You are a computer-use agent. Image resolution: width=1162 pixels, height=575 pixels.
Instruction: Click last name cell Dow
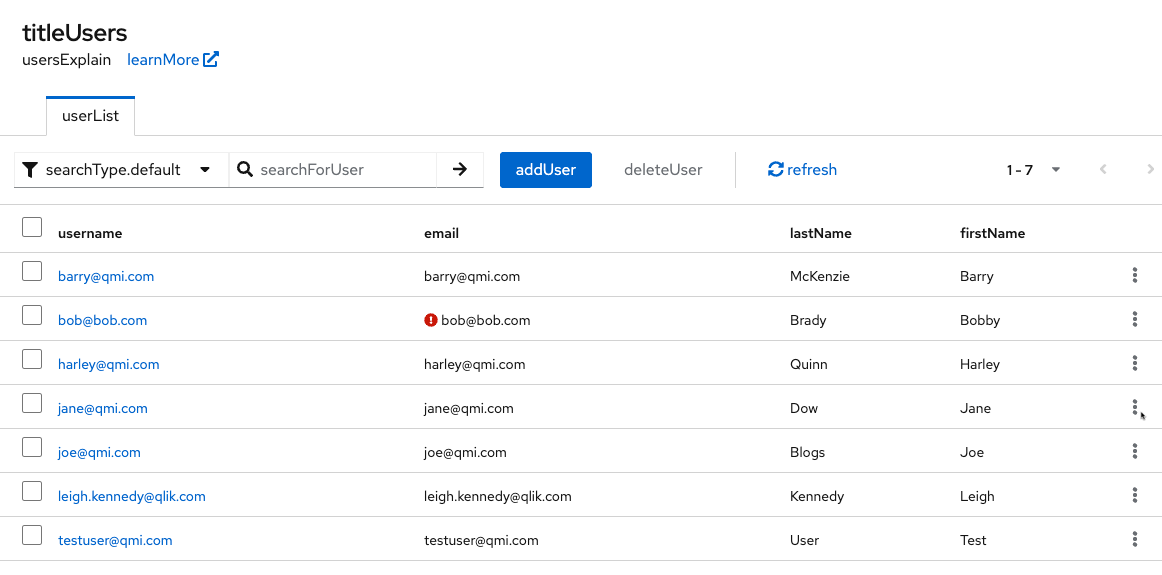pos(803,408)
